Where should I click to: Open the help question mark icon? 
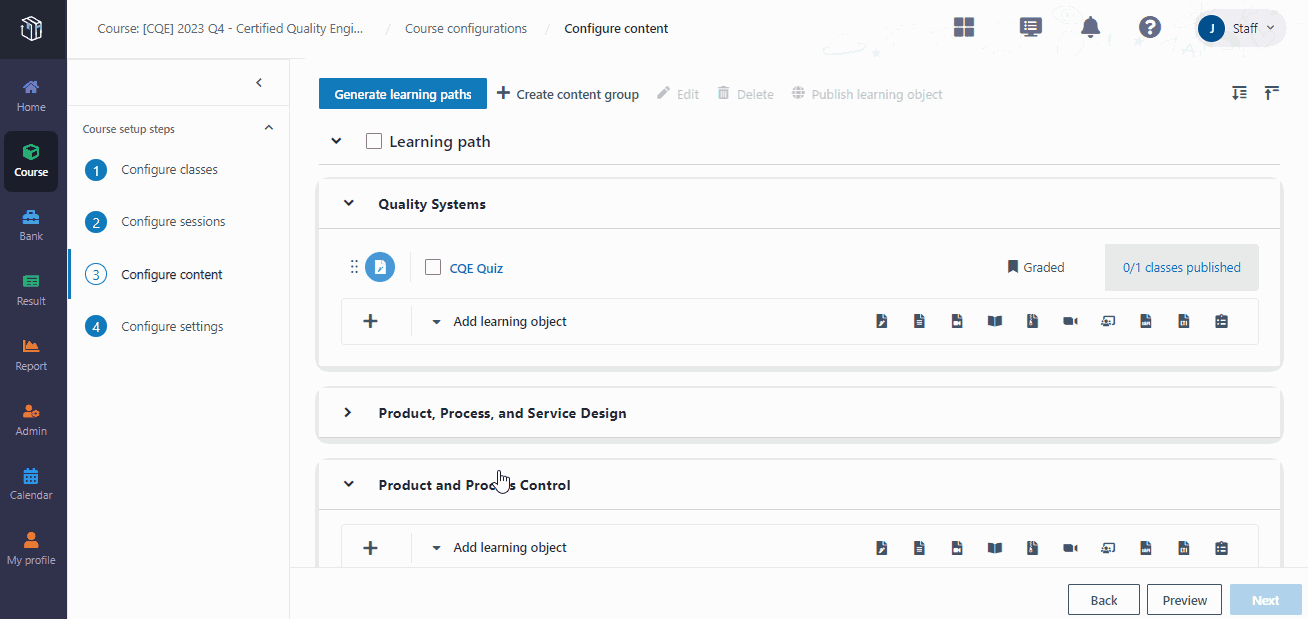coord(1150,28)
